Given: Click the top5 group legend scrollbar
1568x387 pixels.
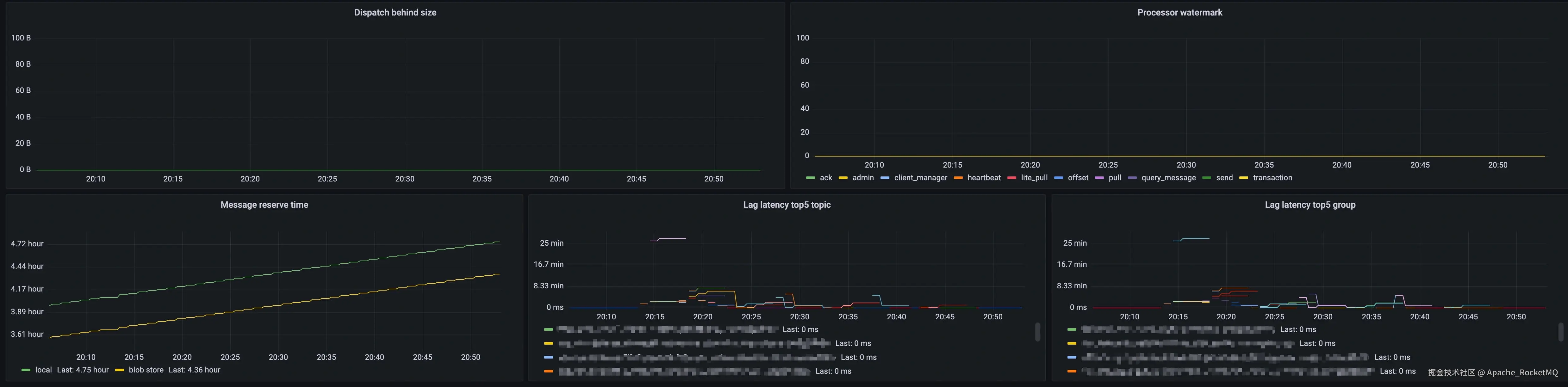Looking at the screenshot, I should coord(1561,332).
